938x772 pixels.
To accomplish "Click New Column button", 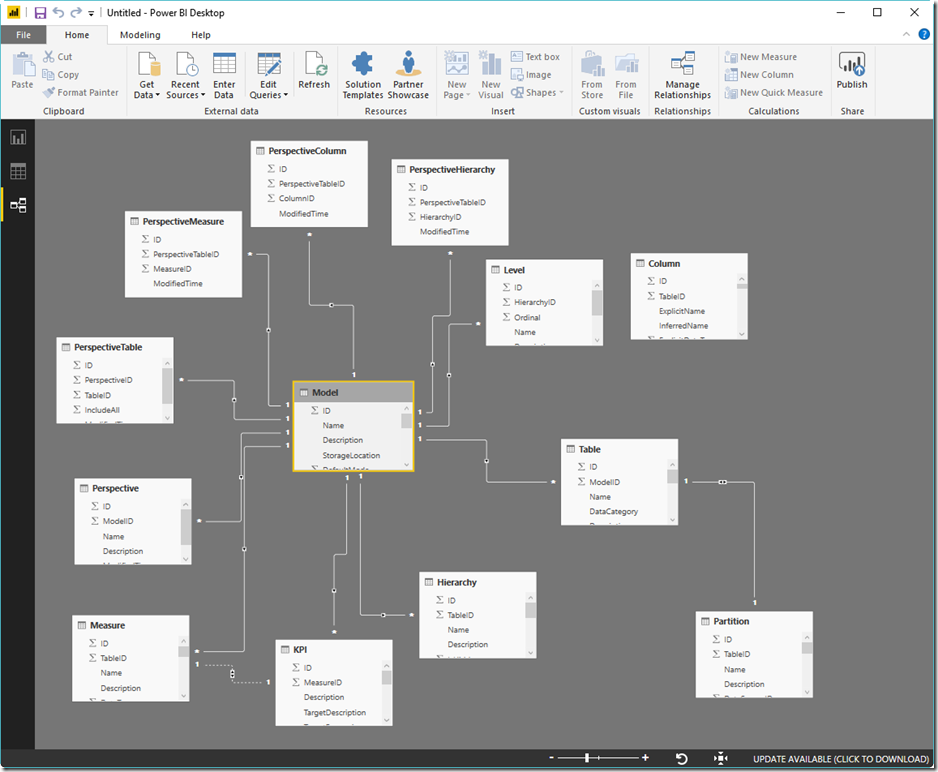I will 759,74.
